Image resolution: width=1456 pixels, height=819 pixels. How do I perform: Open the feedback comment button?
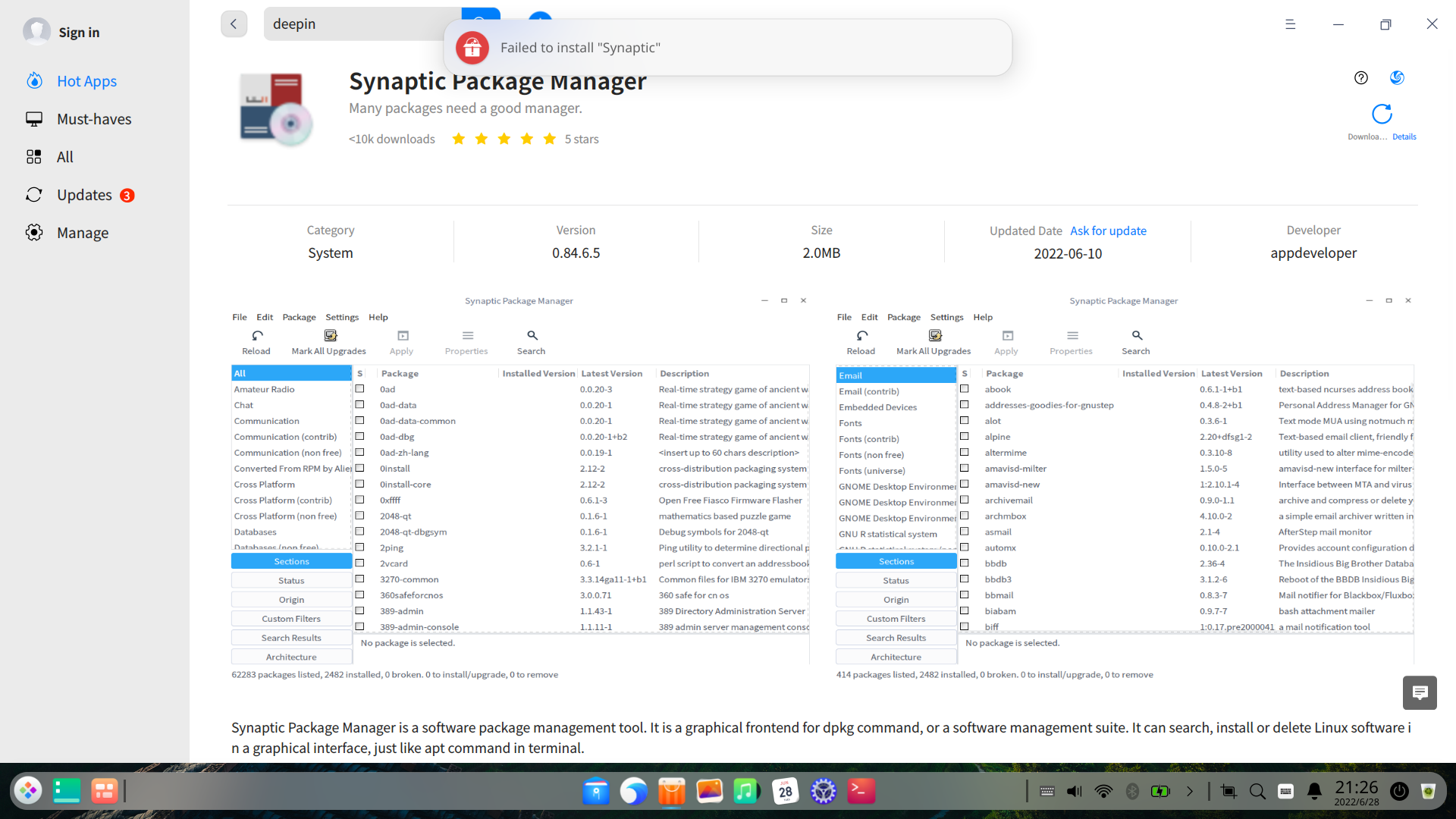1420,692
